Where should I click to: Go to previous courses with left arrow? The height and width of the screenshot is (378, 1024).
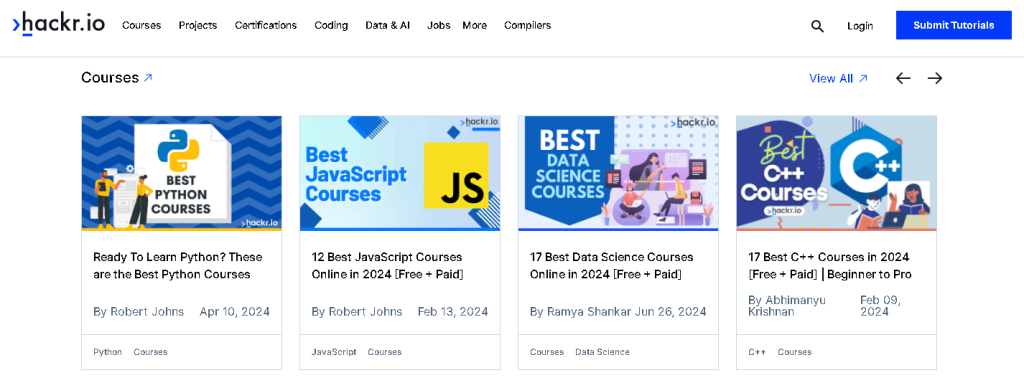[903, 78]
